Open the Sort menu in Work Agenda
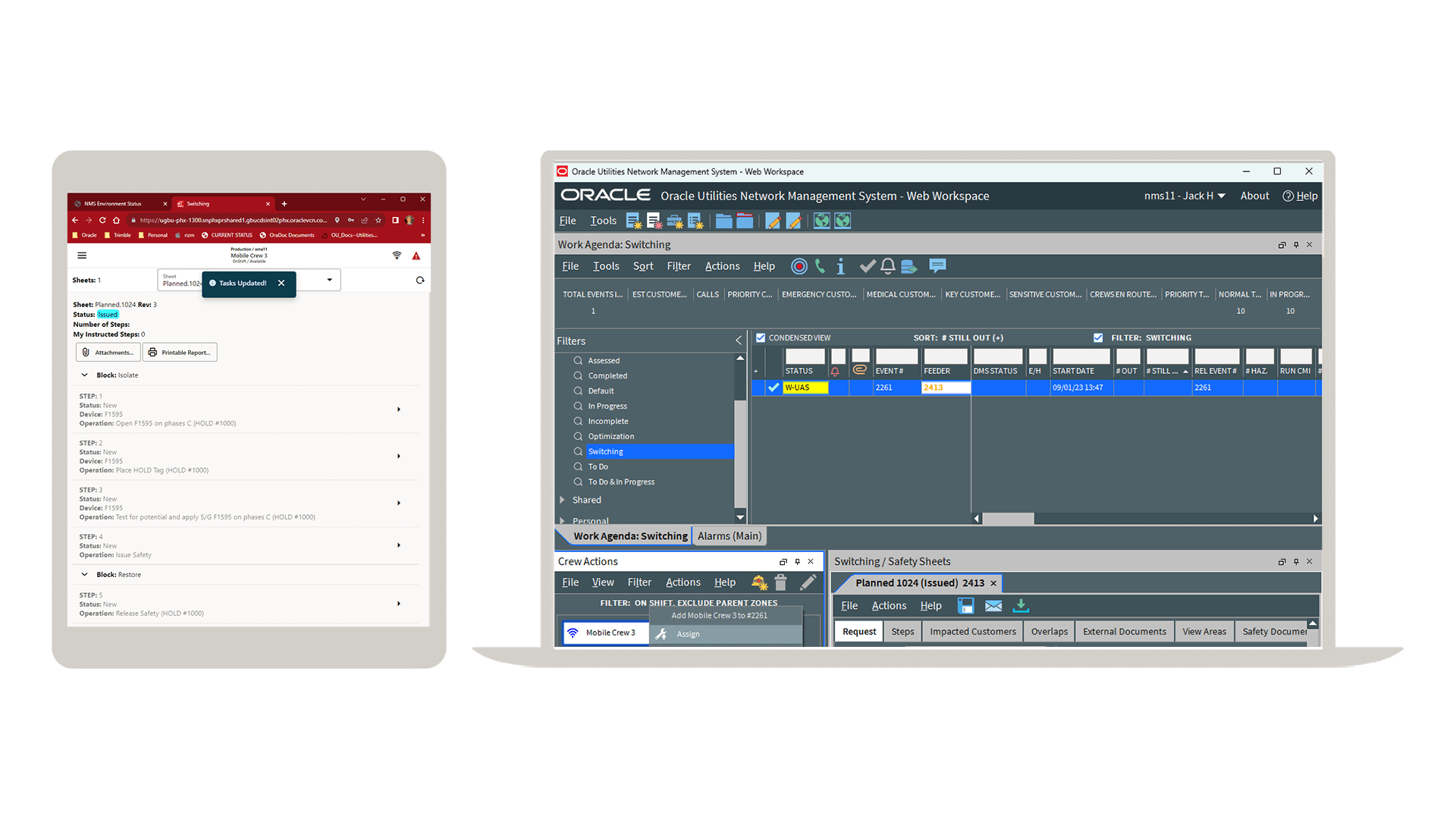The width and height of the screenshot is (1456, 819). click(642, 266)
